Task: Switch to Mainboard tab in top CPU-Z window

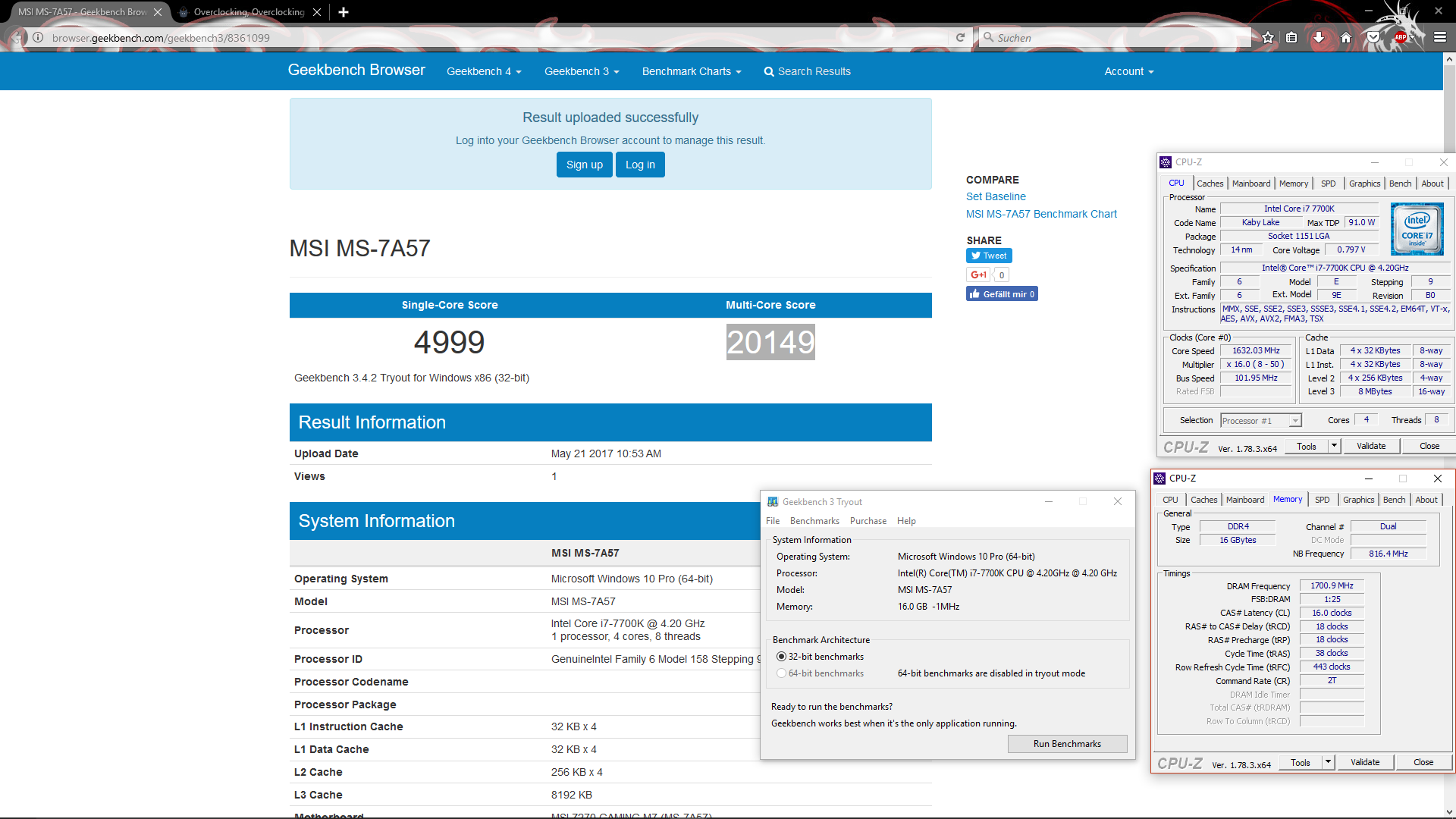Action: point(1251,184)
